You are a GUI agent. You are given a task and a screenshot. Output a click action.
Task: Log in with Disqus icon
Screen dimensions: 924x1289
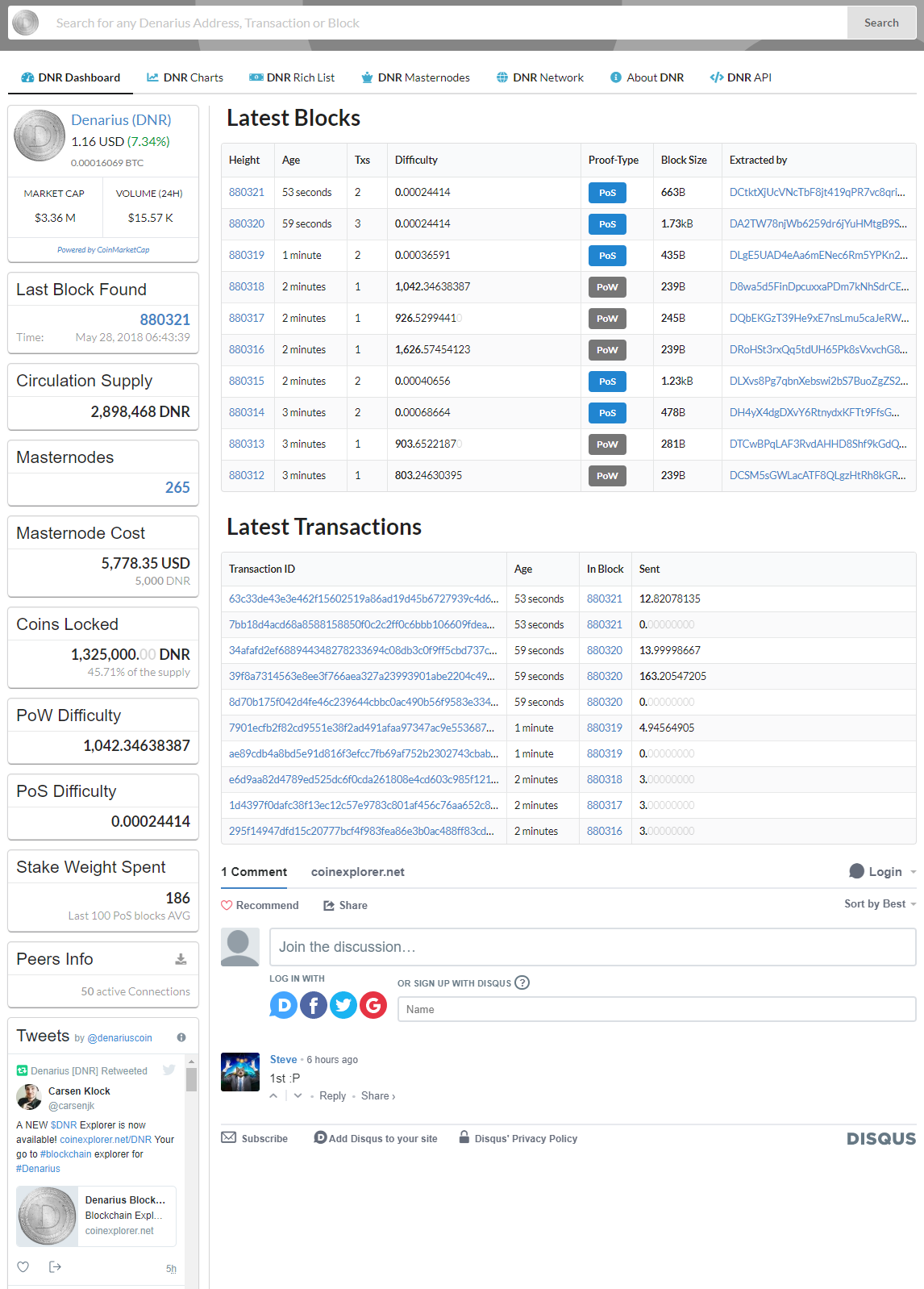tap(283, 1005)
